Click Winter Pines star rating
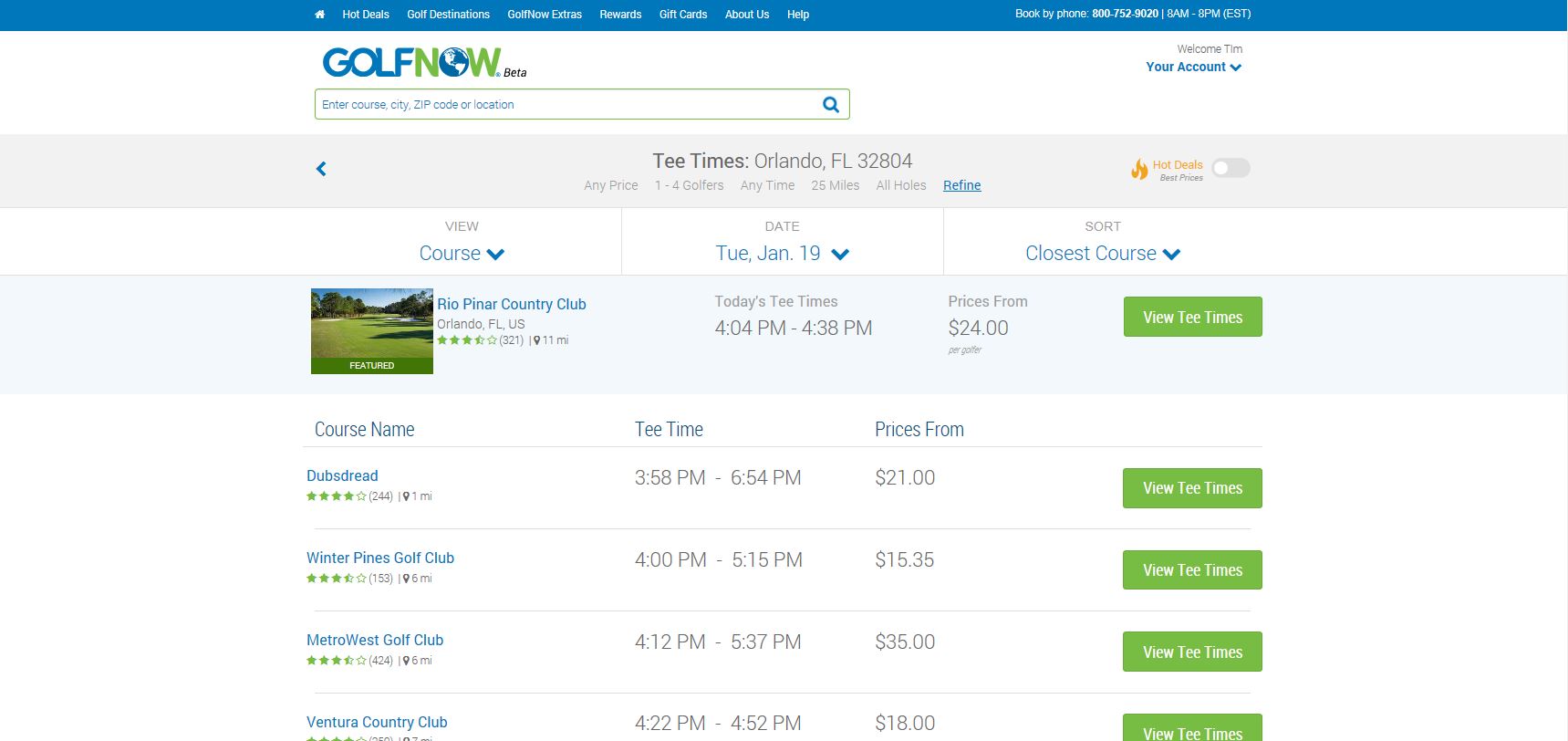The width and height of the screenshot is (1568, 741). click(337, 579)
